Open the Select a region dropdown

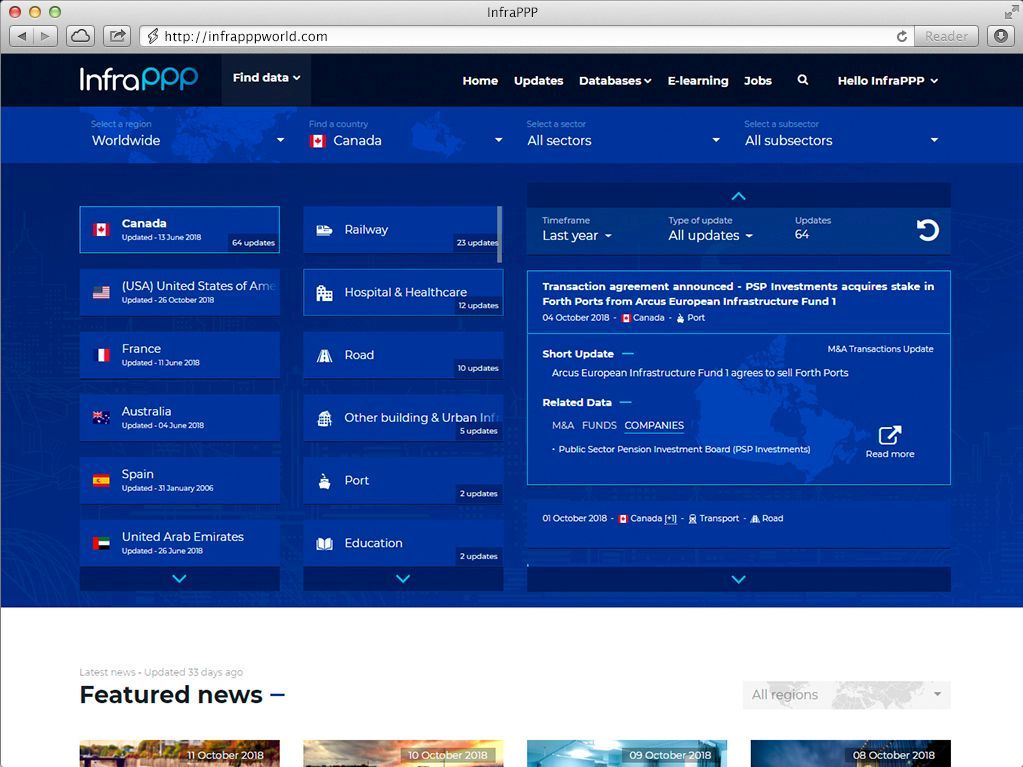click(x=187, y=140)
